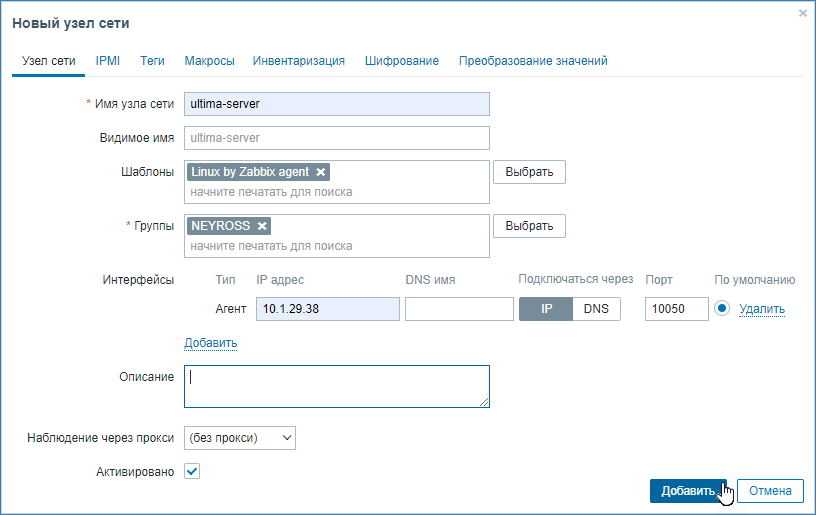
Task: Click the Удалить interface link
Action: pyautogui.click(x=762, y=309)
